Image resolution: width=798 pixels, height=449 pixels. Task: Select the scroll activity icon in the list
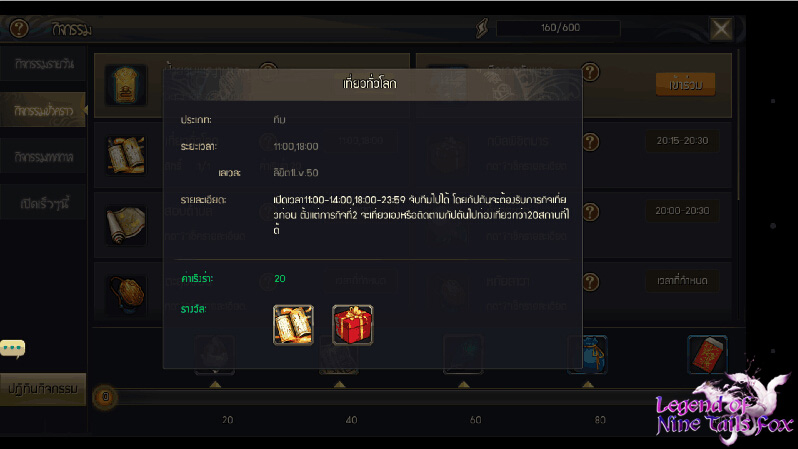(126, 225)
